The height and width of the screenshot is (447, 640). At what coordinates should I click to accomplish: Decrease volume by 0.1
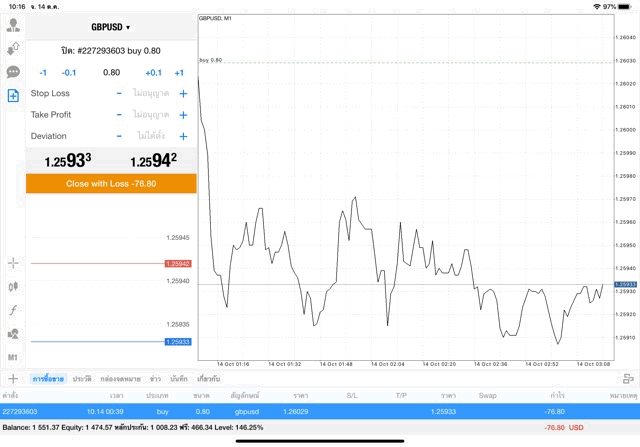(69, 73)
